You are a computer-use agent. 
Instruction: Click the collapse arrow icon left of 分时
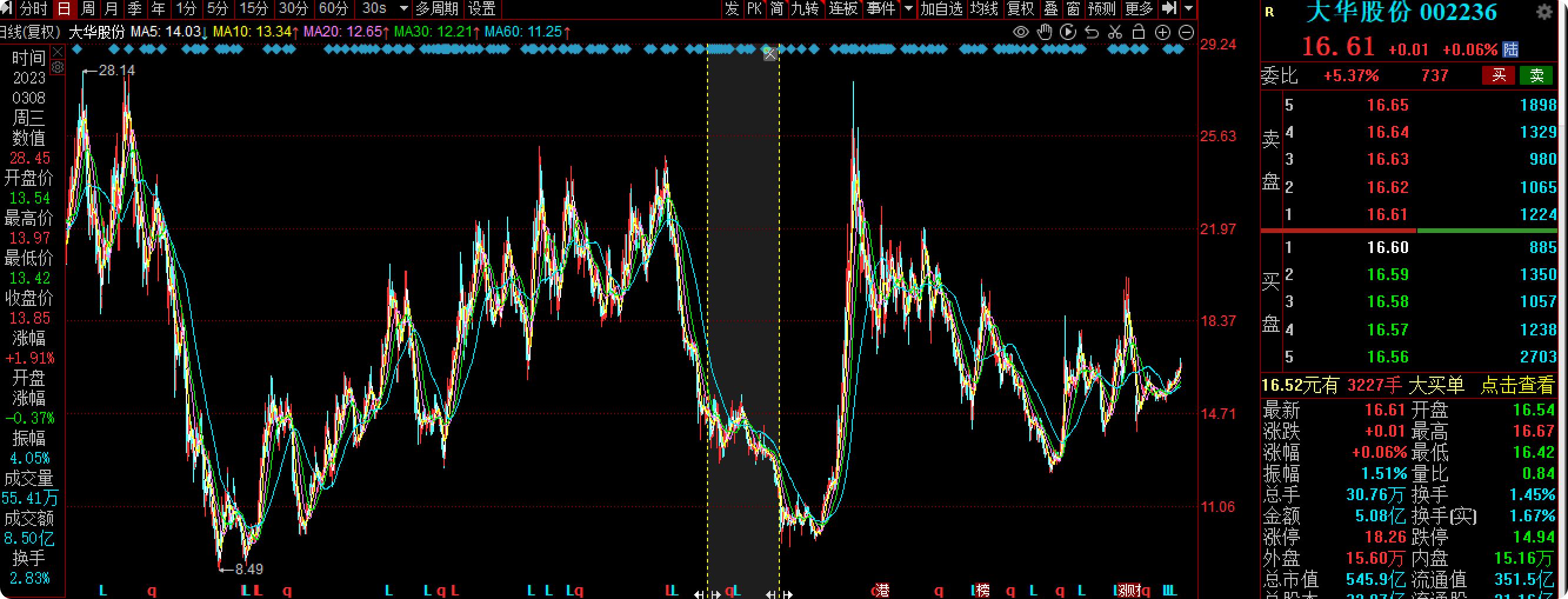[x=7, y=8]
